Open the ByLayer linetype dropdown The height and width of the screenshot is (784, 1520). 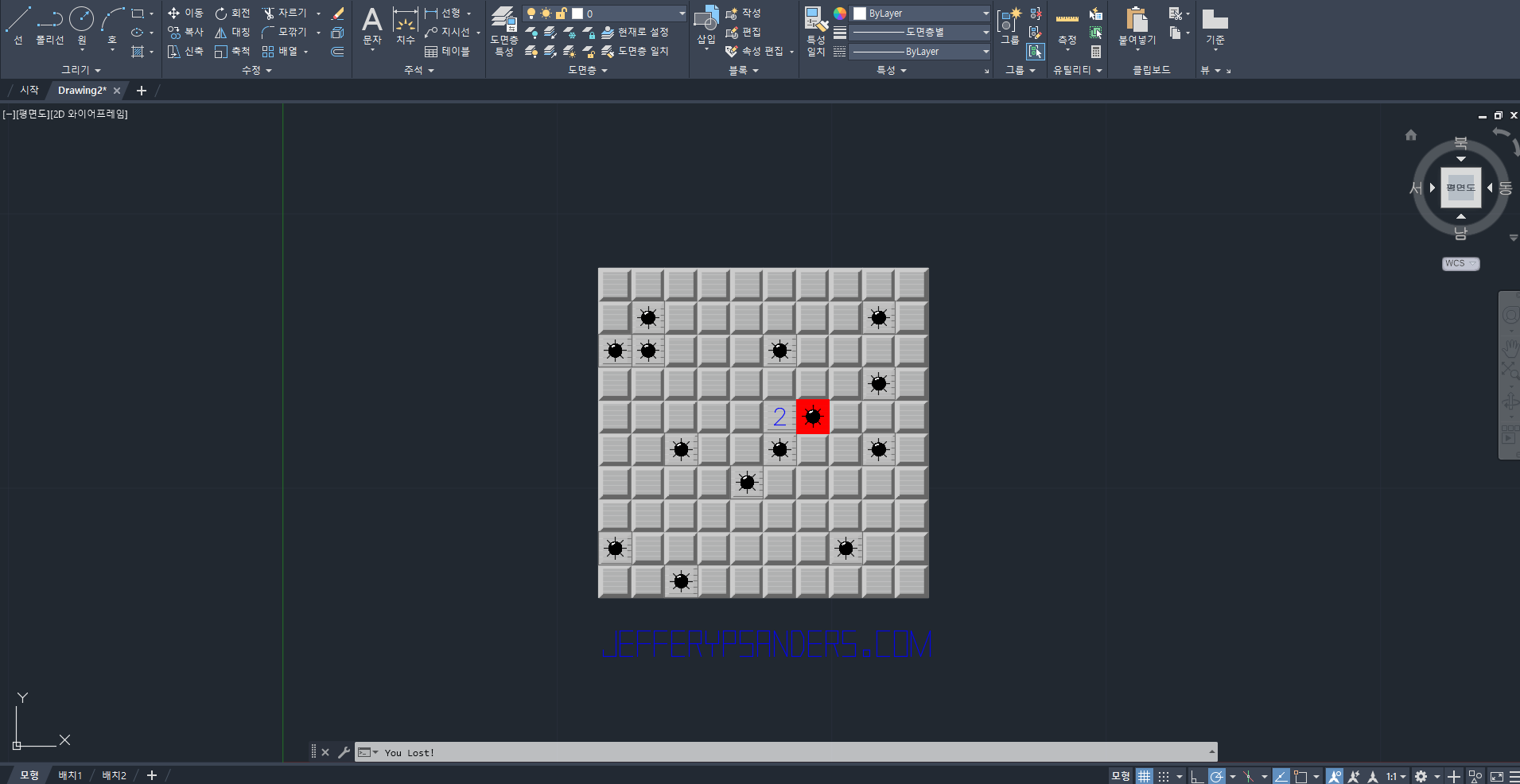click(920, 52)
